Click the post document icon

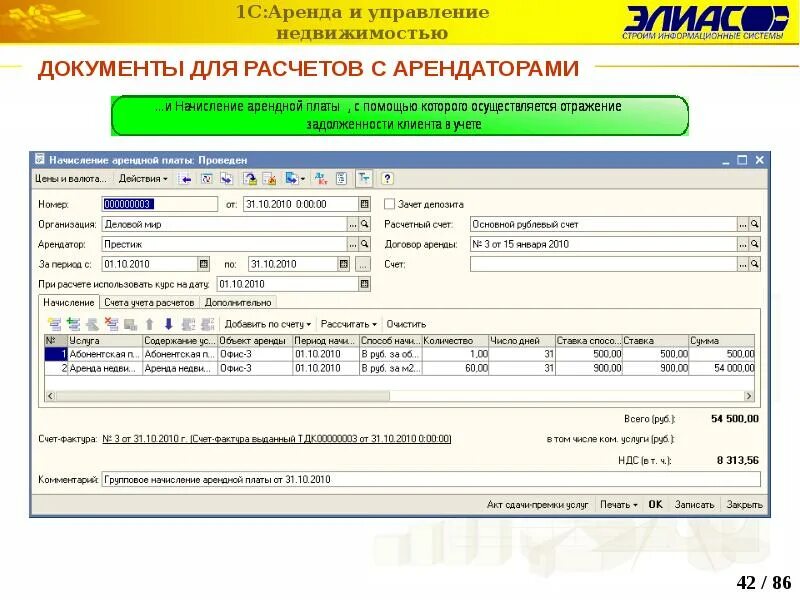(x=249, y=179)
